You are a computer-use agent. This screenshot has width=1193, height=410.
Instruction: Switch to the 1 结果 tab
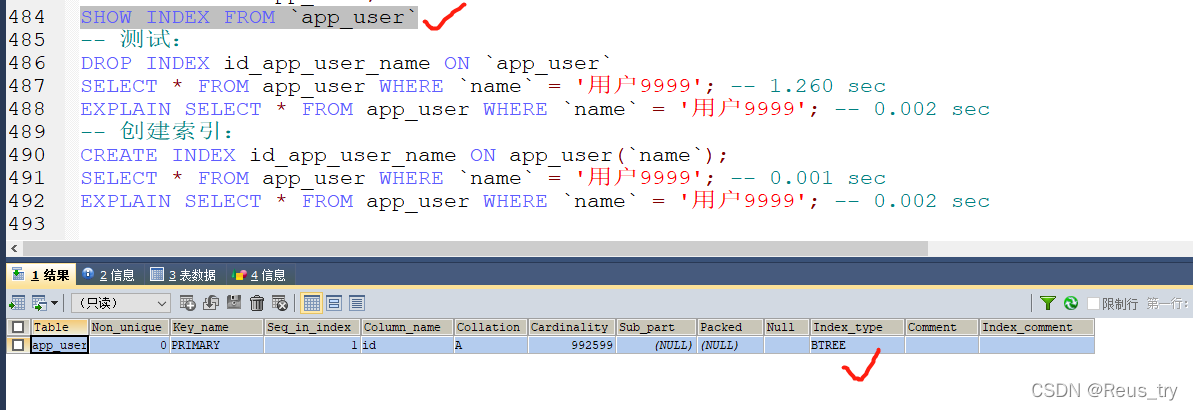pyautogui.click(x=41, y=275)
